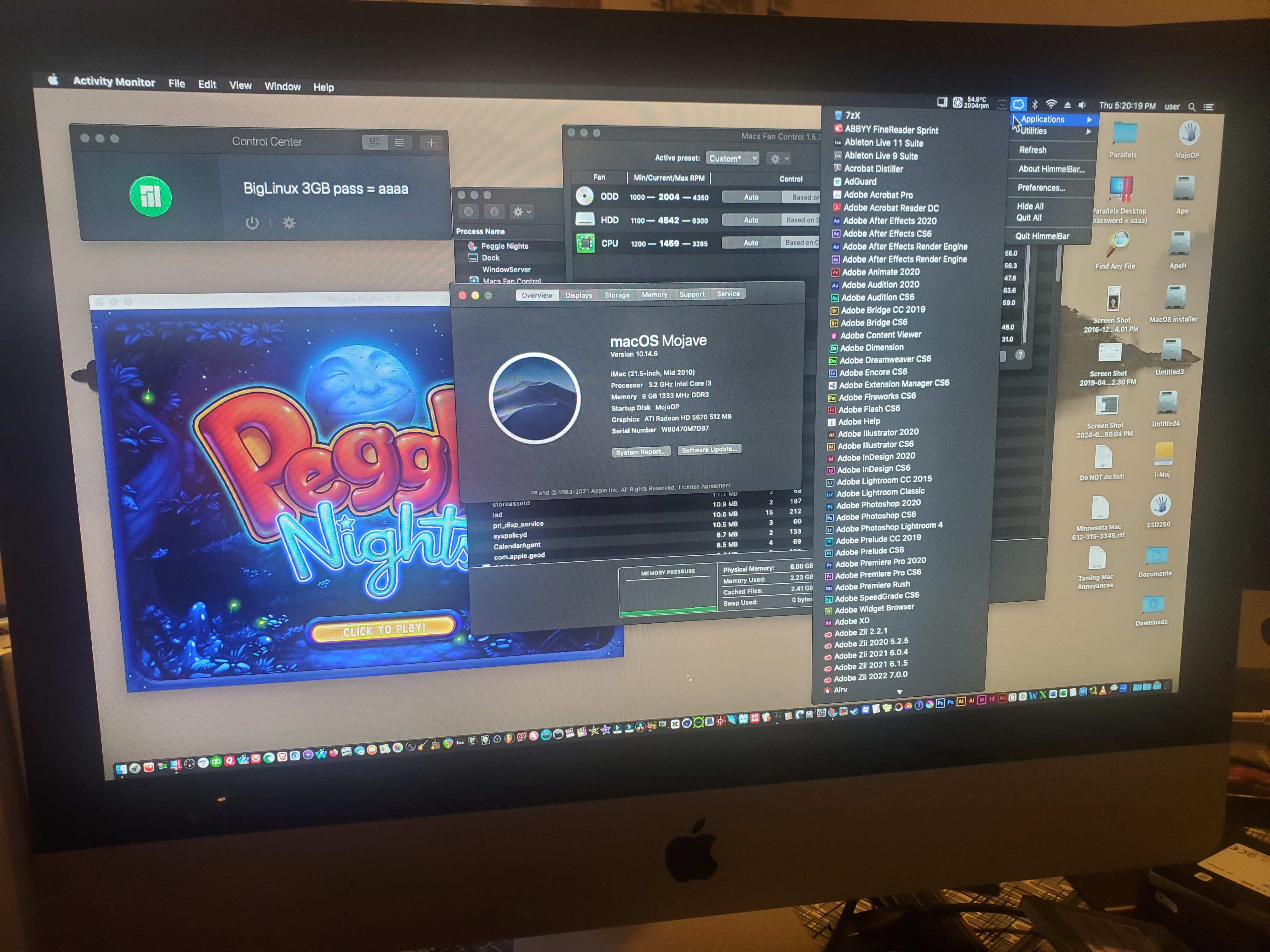1270x952 pixels.
Task: Open the File menu
Action: coord(177,84)
